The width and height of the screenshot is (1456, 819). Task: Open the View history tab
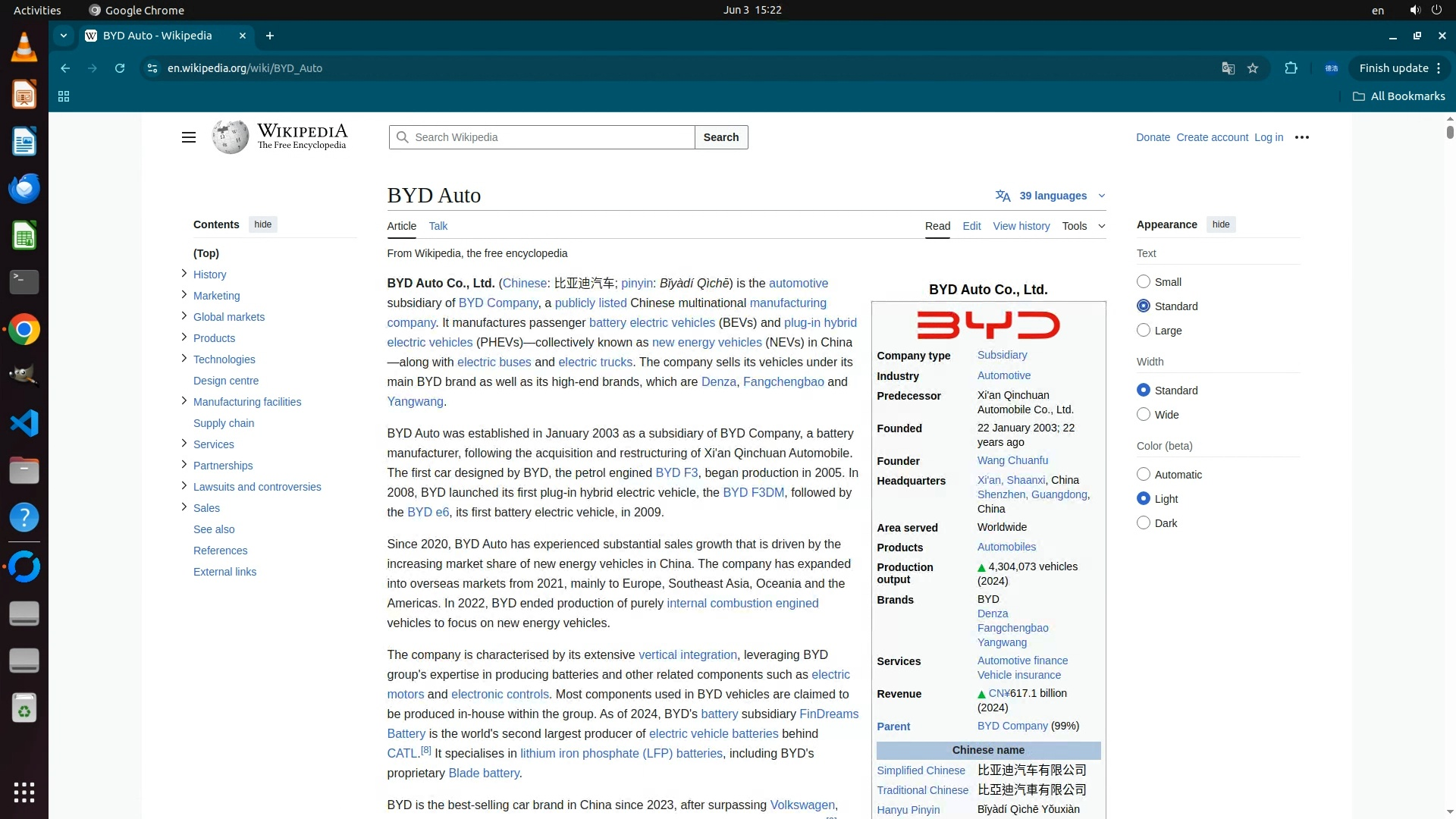(1021, 226)
